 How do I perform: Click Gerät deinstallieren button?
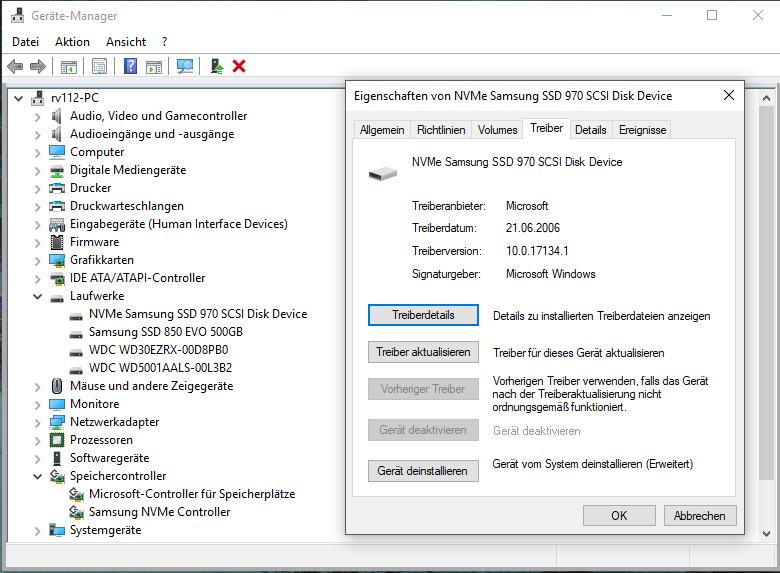[x=423, y=471]
